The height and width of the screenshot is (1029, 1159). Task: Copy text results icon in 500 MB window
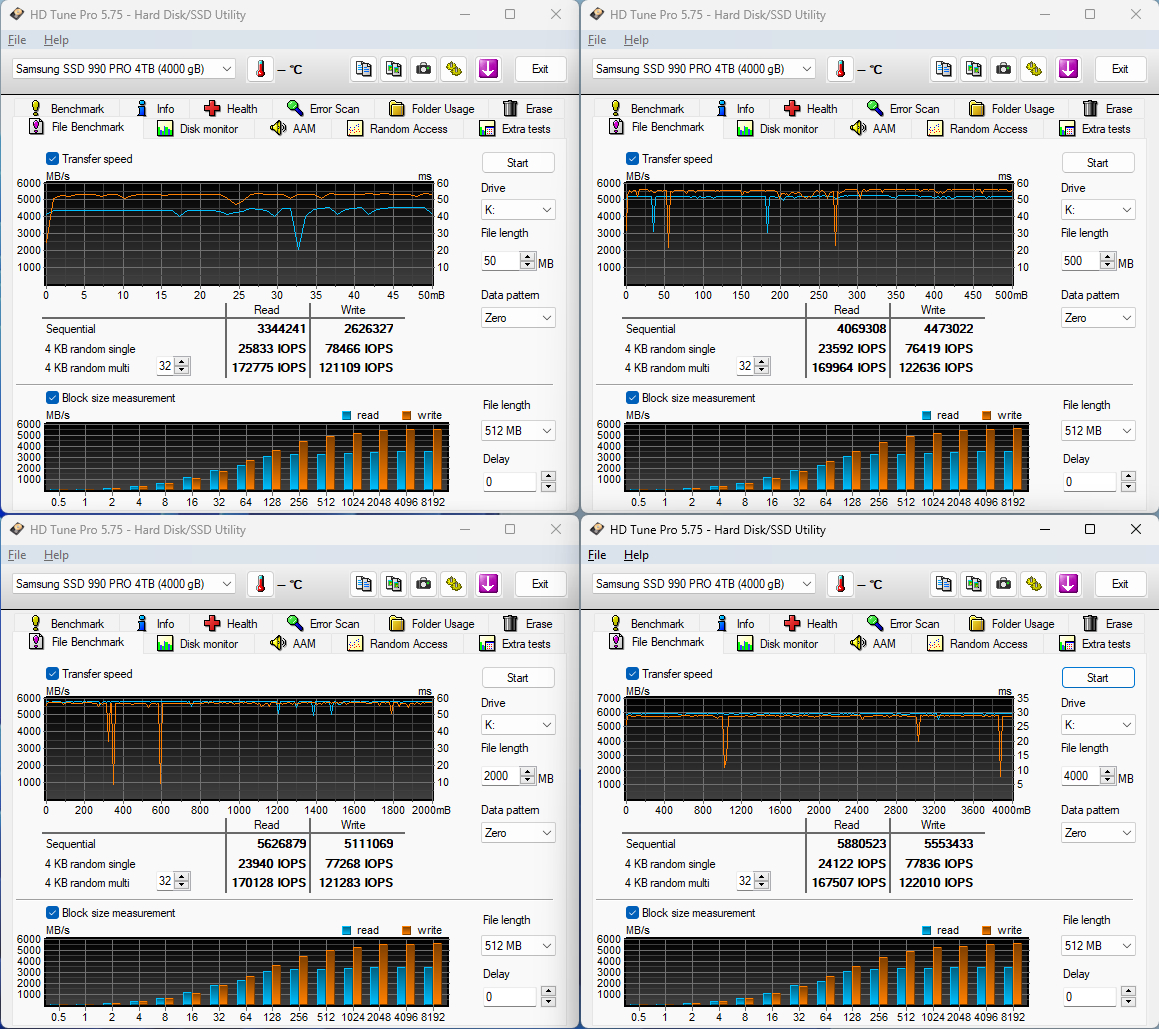click(944, 69)
